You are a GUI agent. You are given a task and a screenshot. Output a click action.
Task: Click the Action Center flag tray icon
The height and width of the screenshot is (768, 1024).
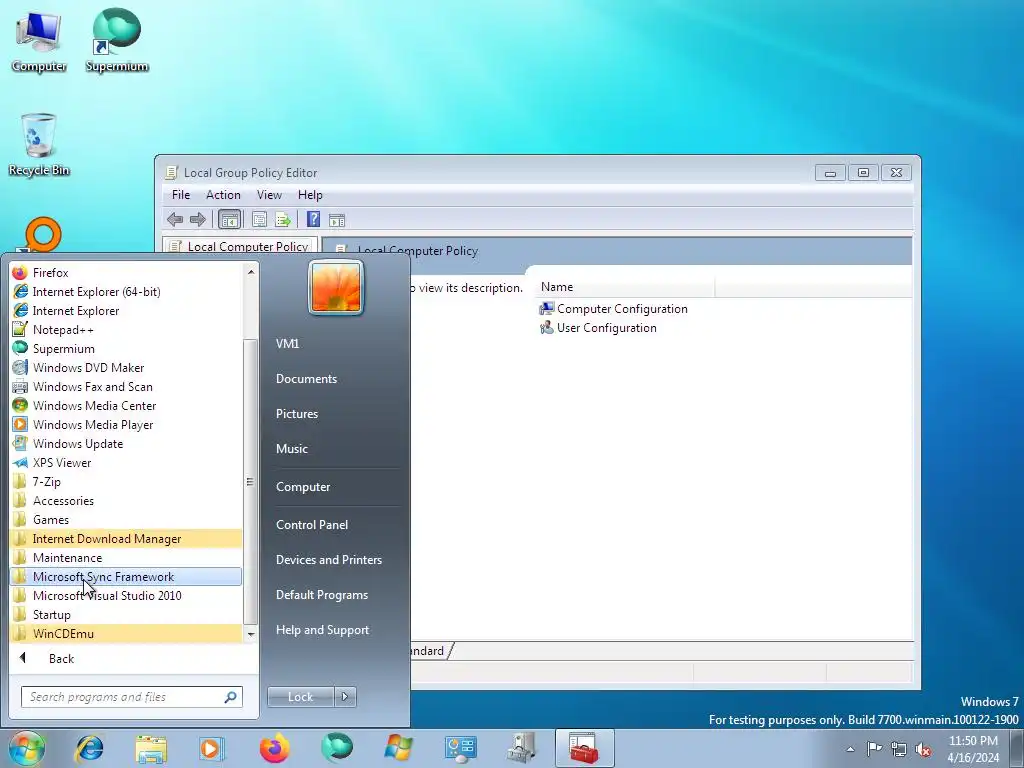coord(874,748)
